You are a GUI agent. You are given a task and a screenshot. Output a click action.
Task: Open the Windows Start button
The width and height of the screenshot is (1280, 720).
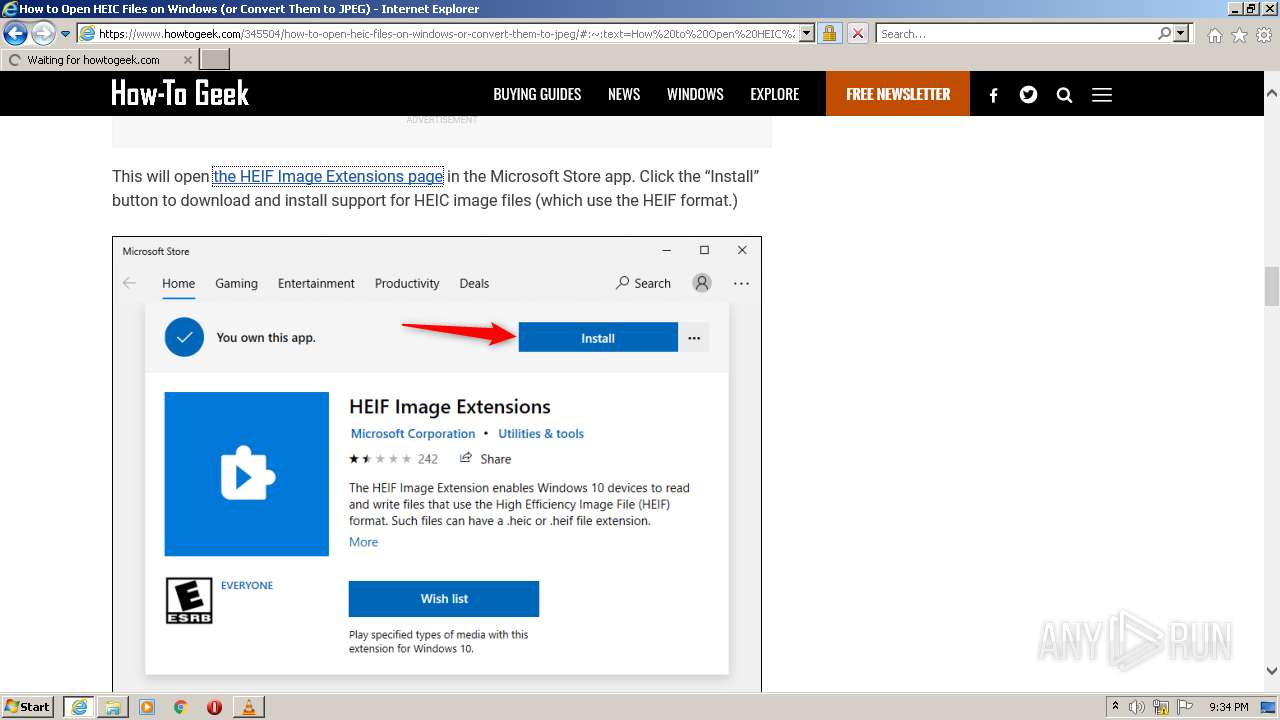(x=28, y=707)
